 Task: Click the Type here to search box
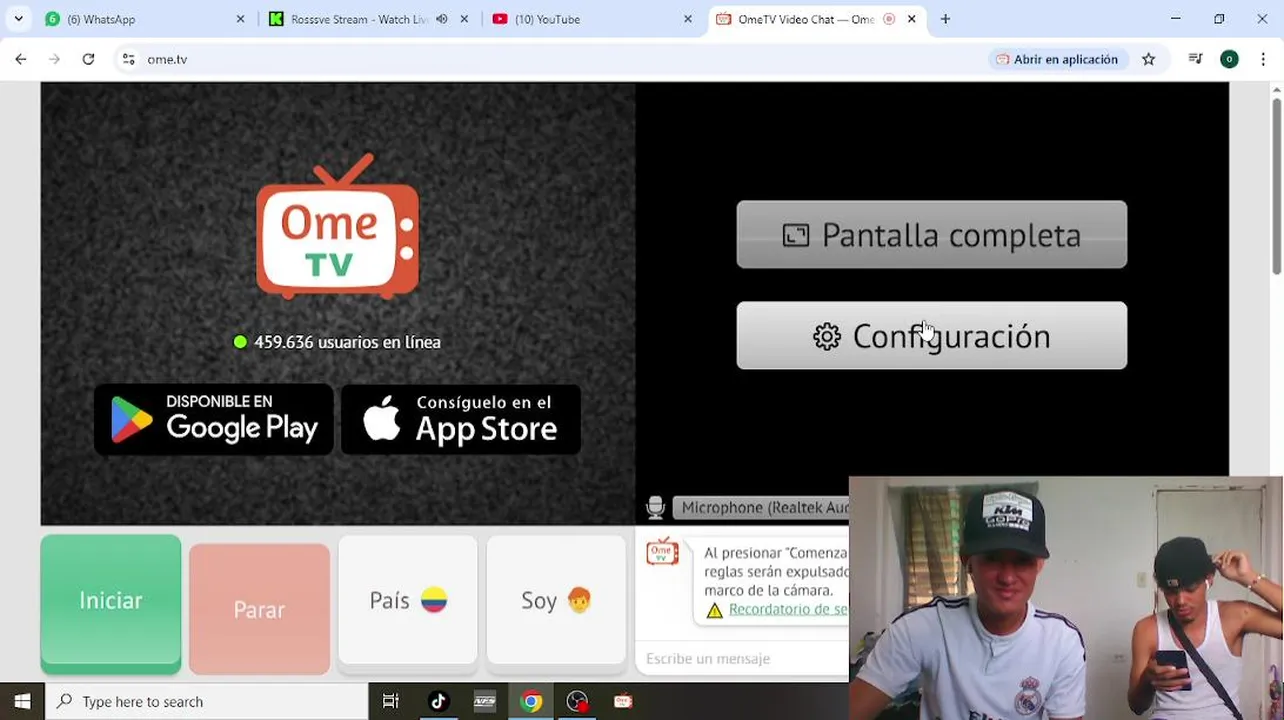point(208,701)
